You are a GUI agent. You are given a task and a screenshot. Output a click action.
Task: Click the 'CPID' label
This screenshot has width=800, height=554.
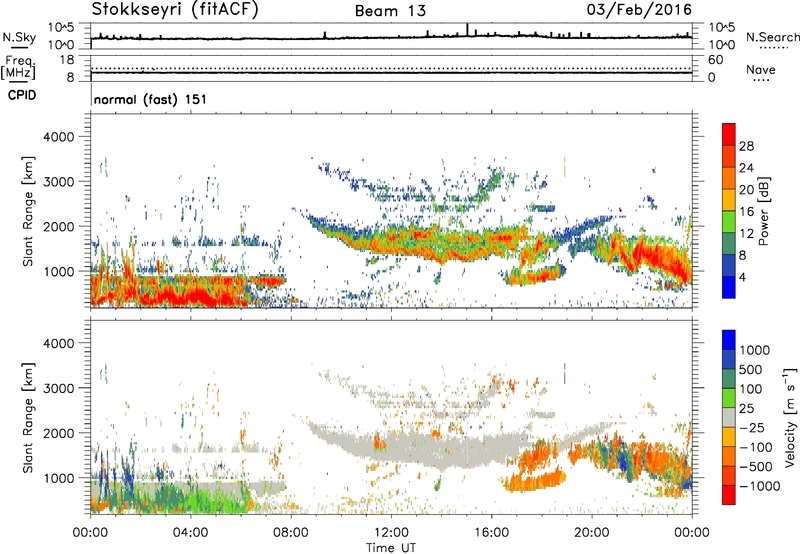(x=22, y=95)
